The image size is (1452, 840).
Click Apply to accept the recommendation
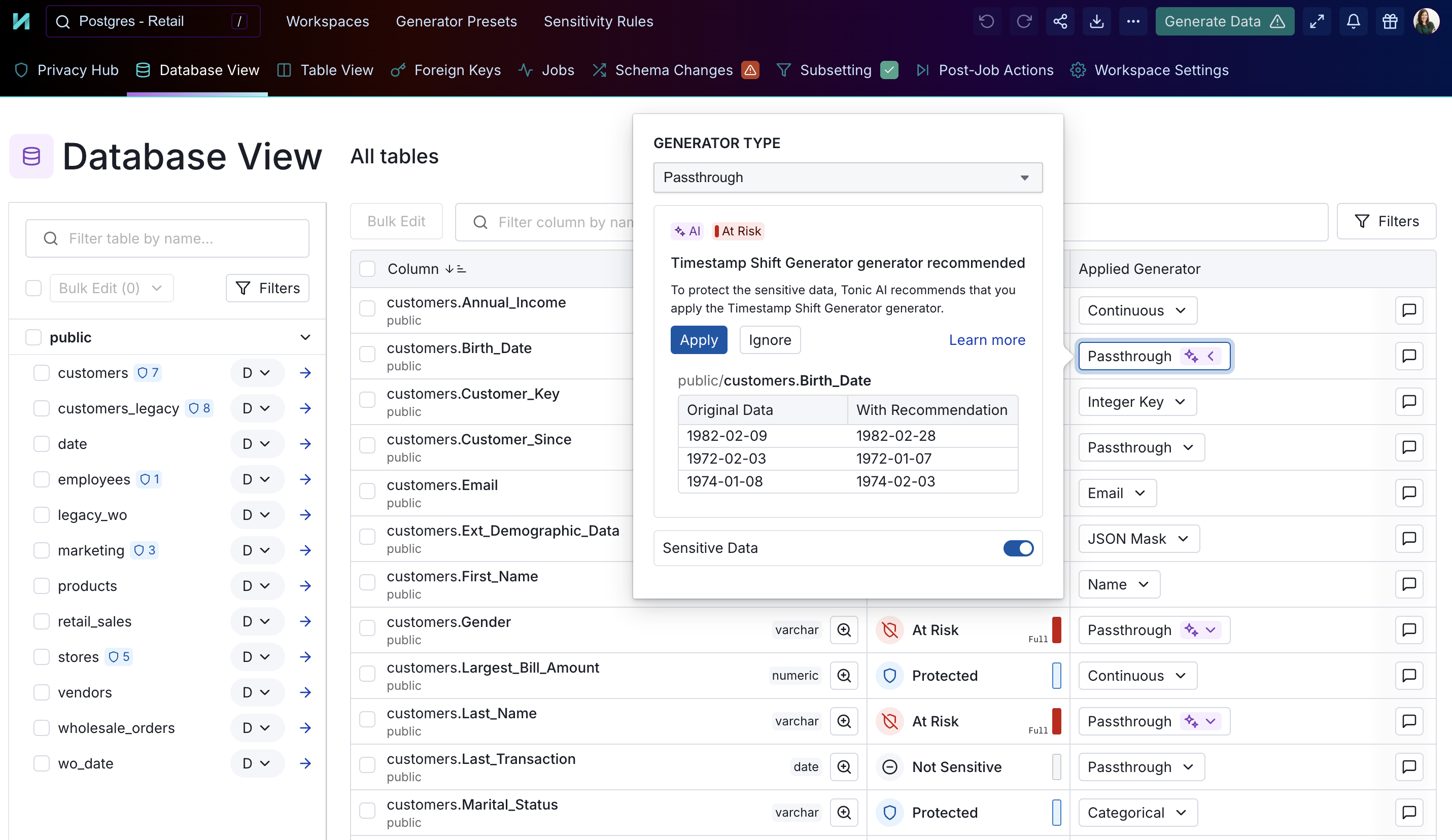pyautogui.click(x=698, y=340)
